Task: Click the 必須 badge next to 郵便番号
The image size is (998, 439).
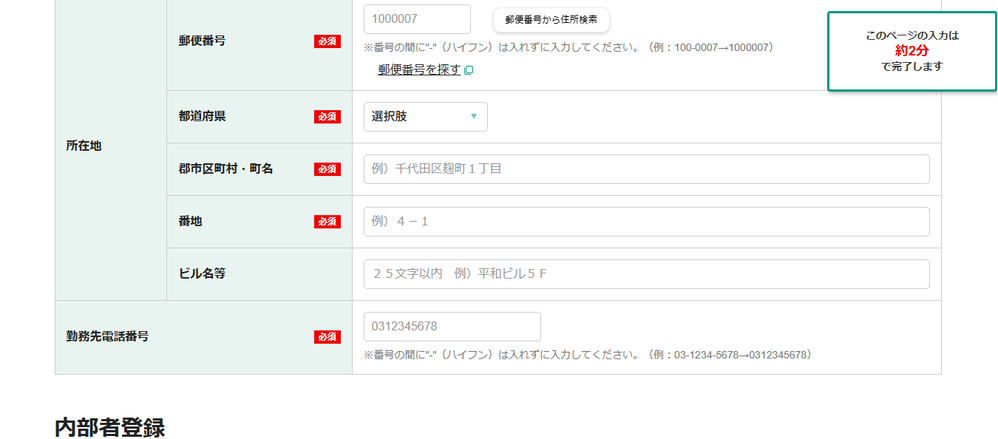Action: [327, 41]
